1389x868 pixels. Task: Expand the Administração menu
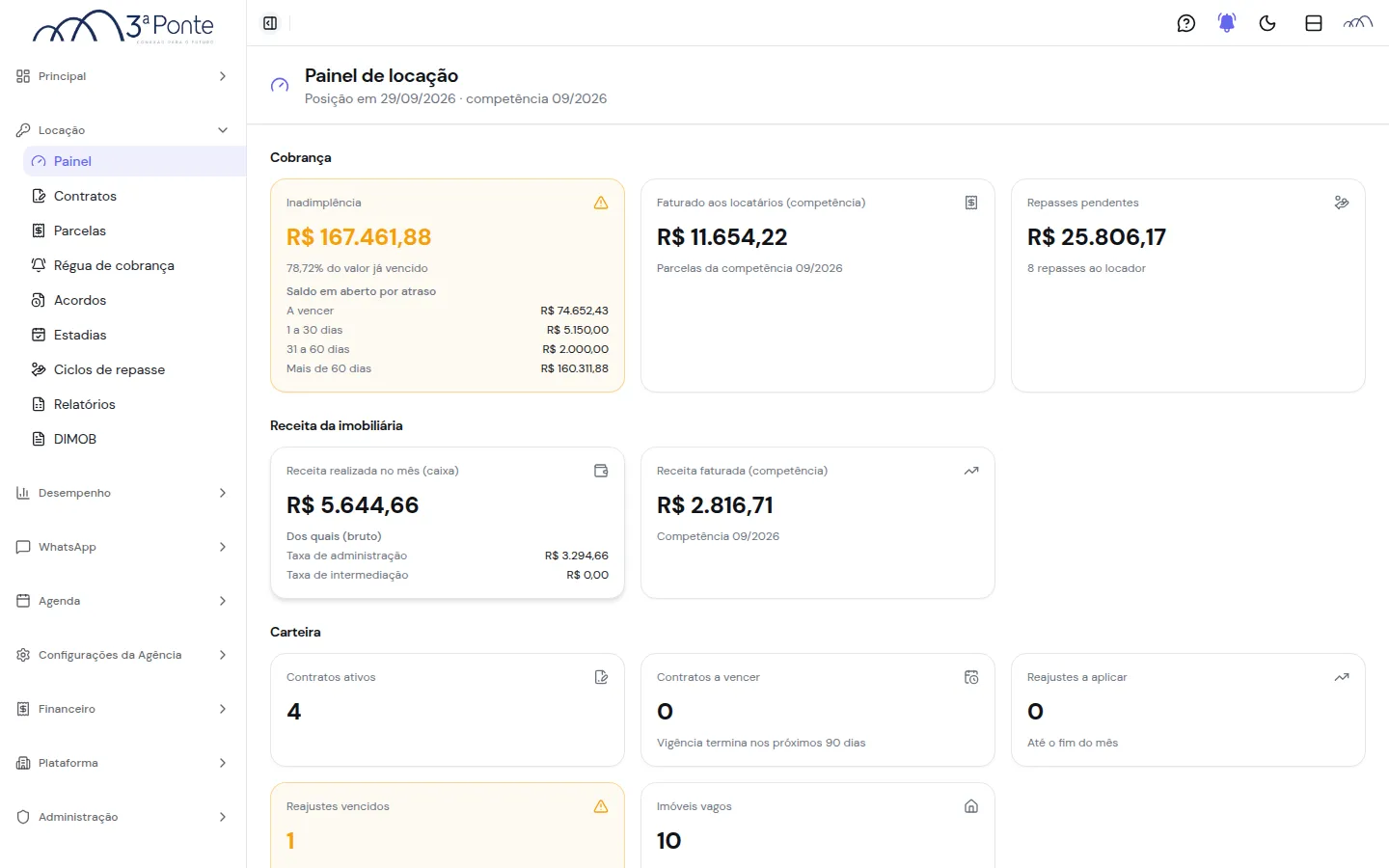[123, 817]
